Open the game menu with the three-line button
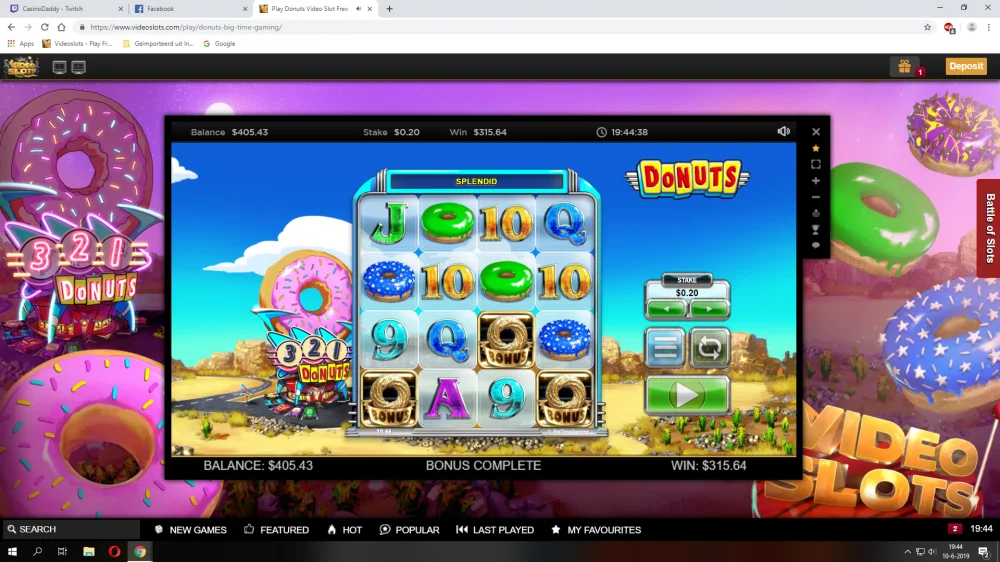 [x=665, y=348]
